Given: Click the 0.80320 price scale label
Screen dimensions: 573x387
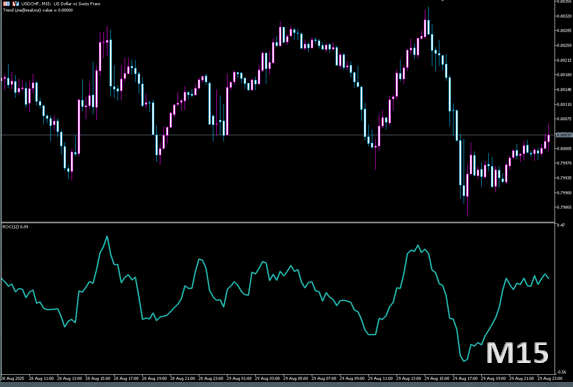Looking at the screenshot, I should tap(564, 16).
